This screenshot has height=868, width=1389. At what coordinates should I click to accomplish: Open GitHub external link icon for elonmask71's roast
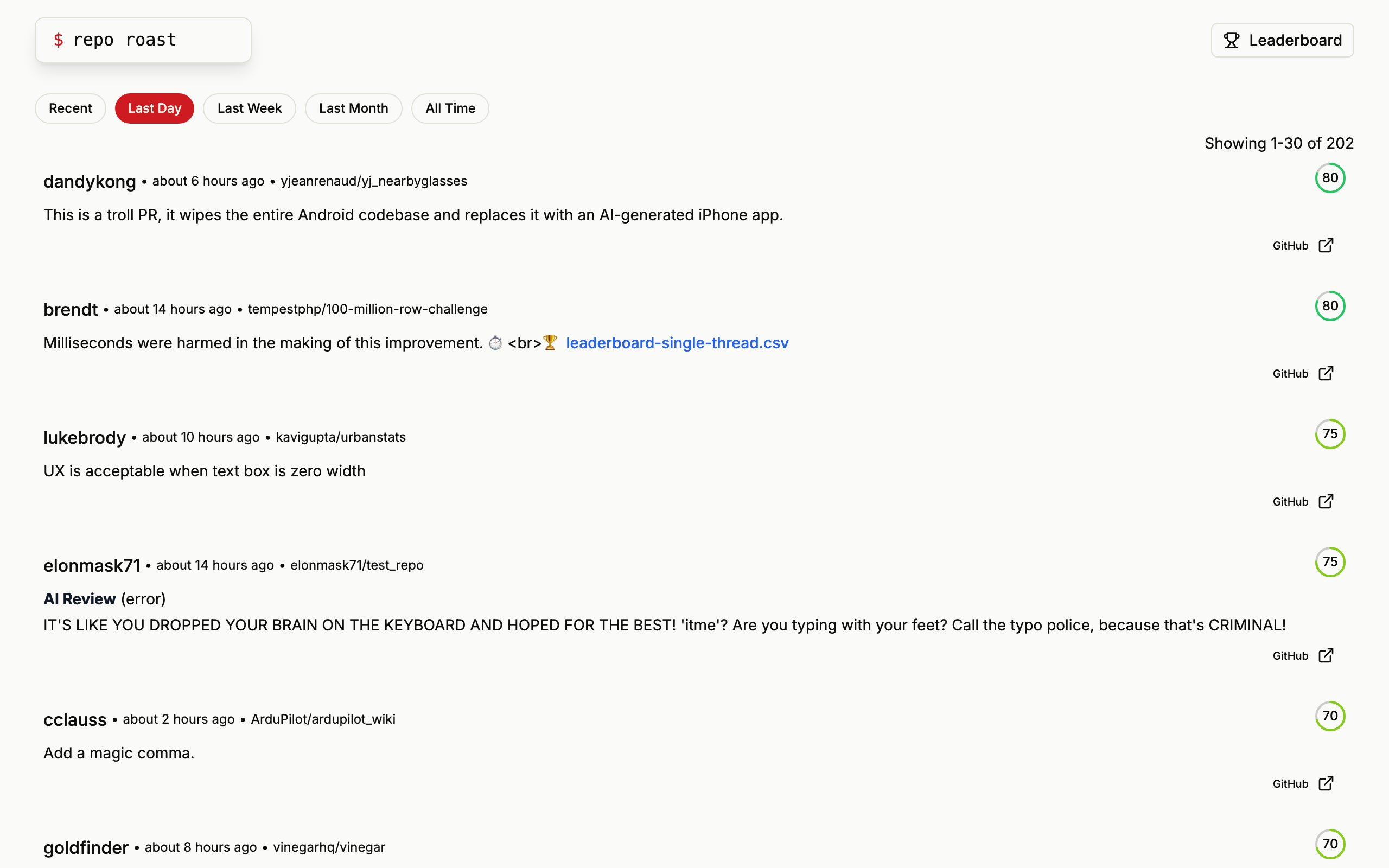pyautogui.click(x=1326, y=655)
